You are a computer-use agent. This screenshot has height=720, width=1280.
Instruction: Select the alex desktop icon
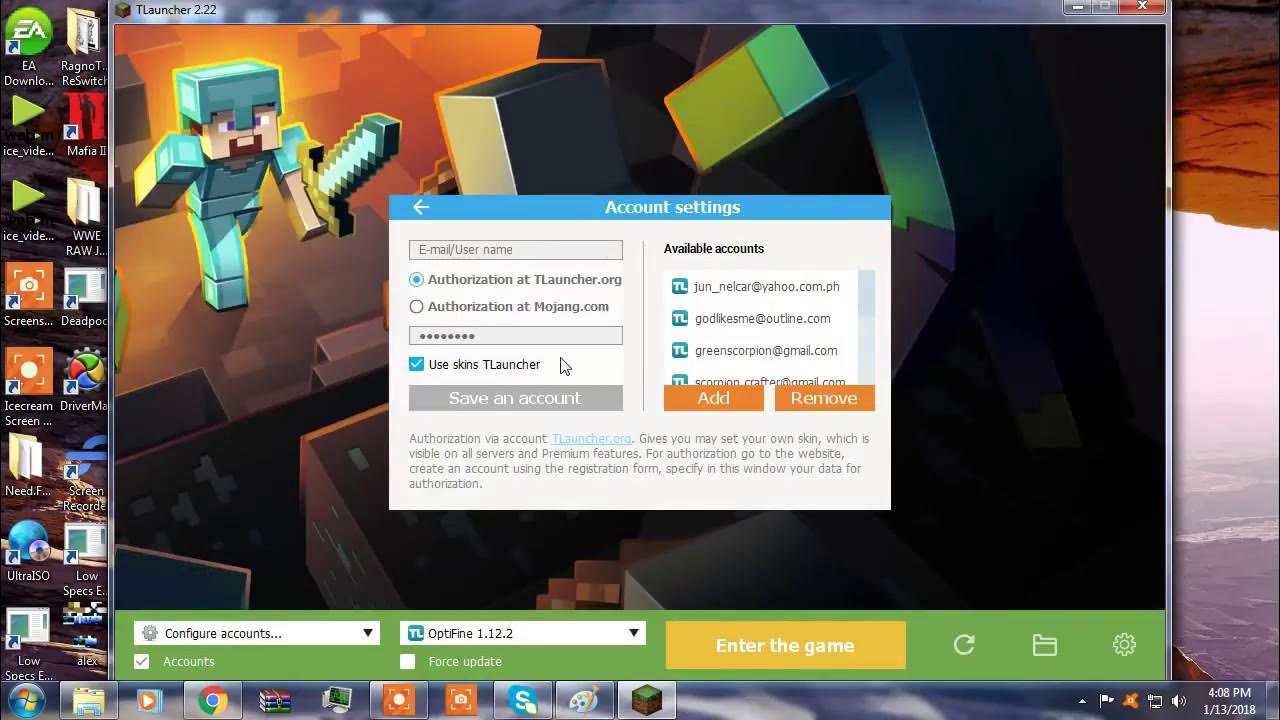click(x=86, y=636)
